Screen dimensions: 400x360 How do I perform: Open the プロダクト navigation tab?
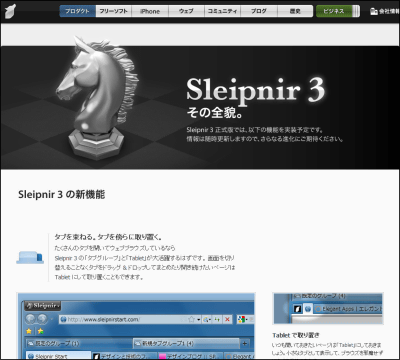(x=78, y=11)
